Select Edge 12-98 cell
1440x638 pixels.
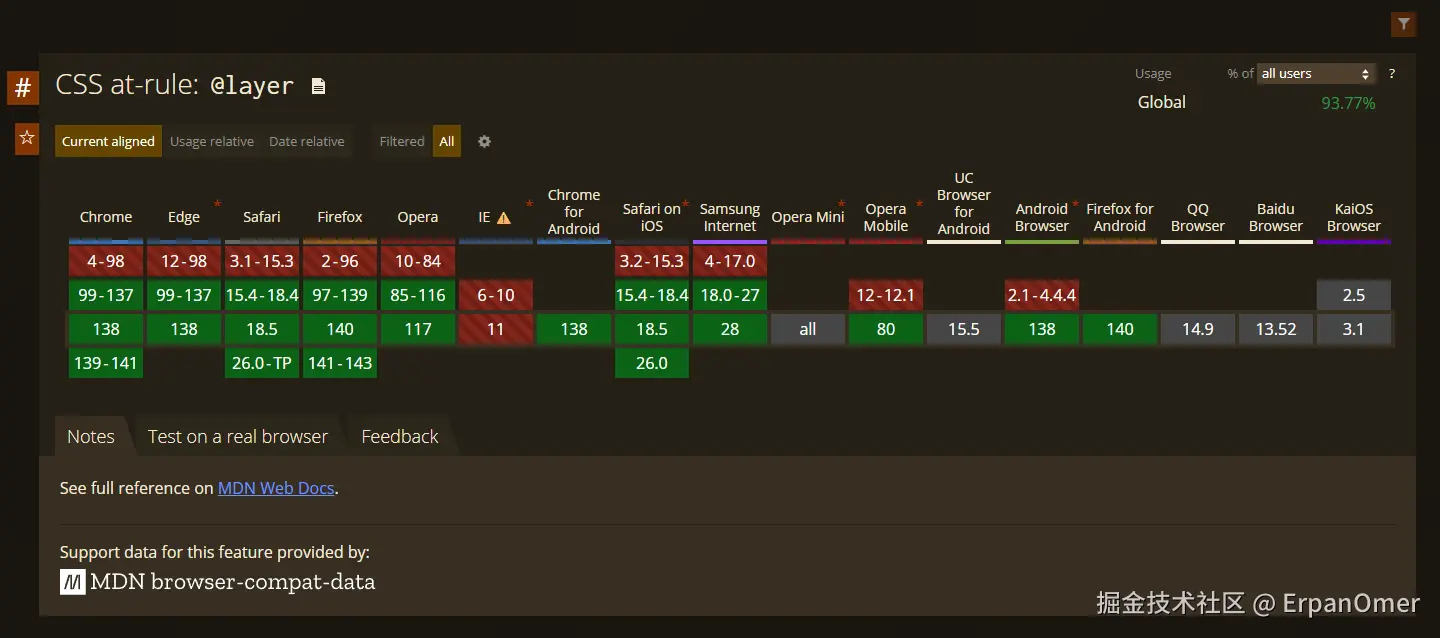coord(184,261)
